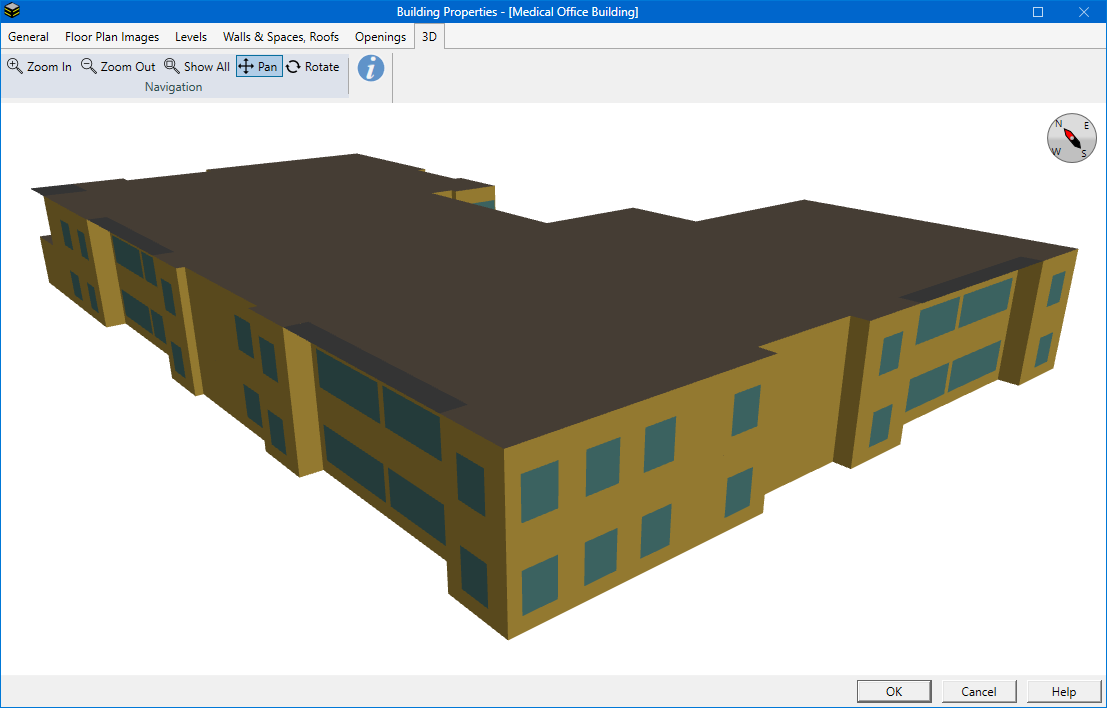Viewport: 1107px width, 708px height.
Task: Go to Walls & Spaces, Roofs tab
Action: point(281,37)
